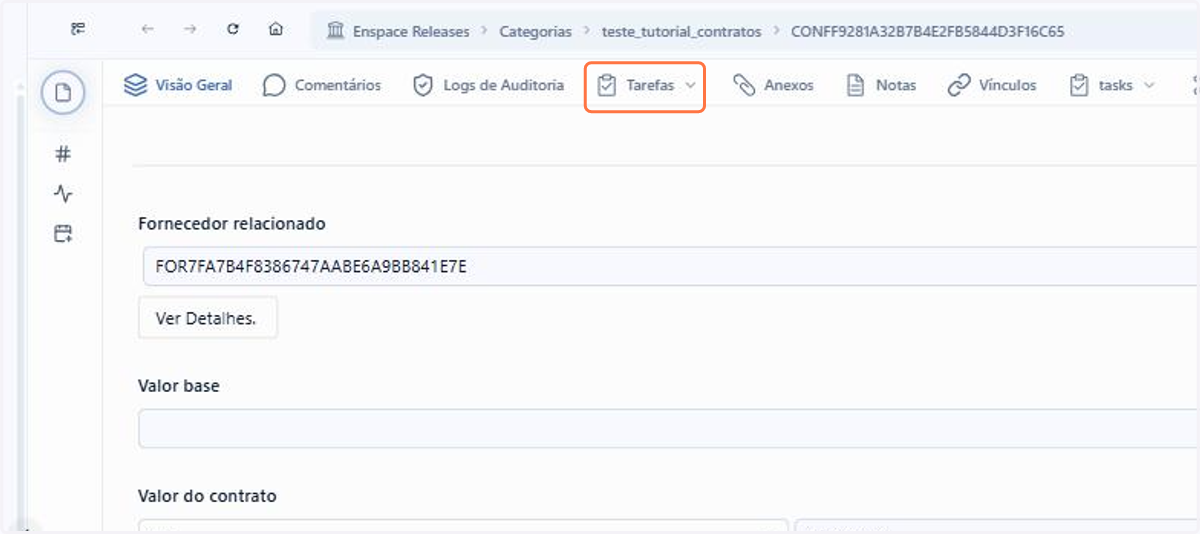The height and width of the screenshot is (534, 1200).
Task: Open the calendar icon in the sidebar
Action: (x=63, y=234)
